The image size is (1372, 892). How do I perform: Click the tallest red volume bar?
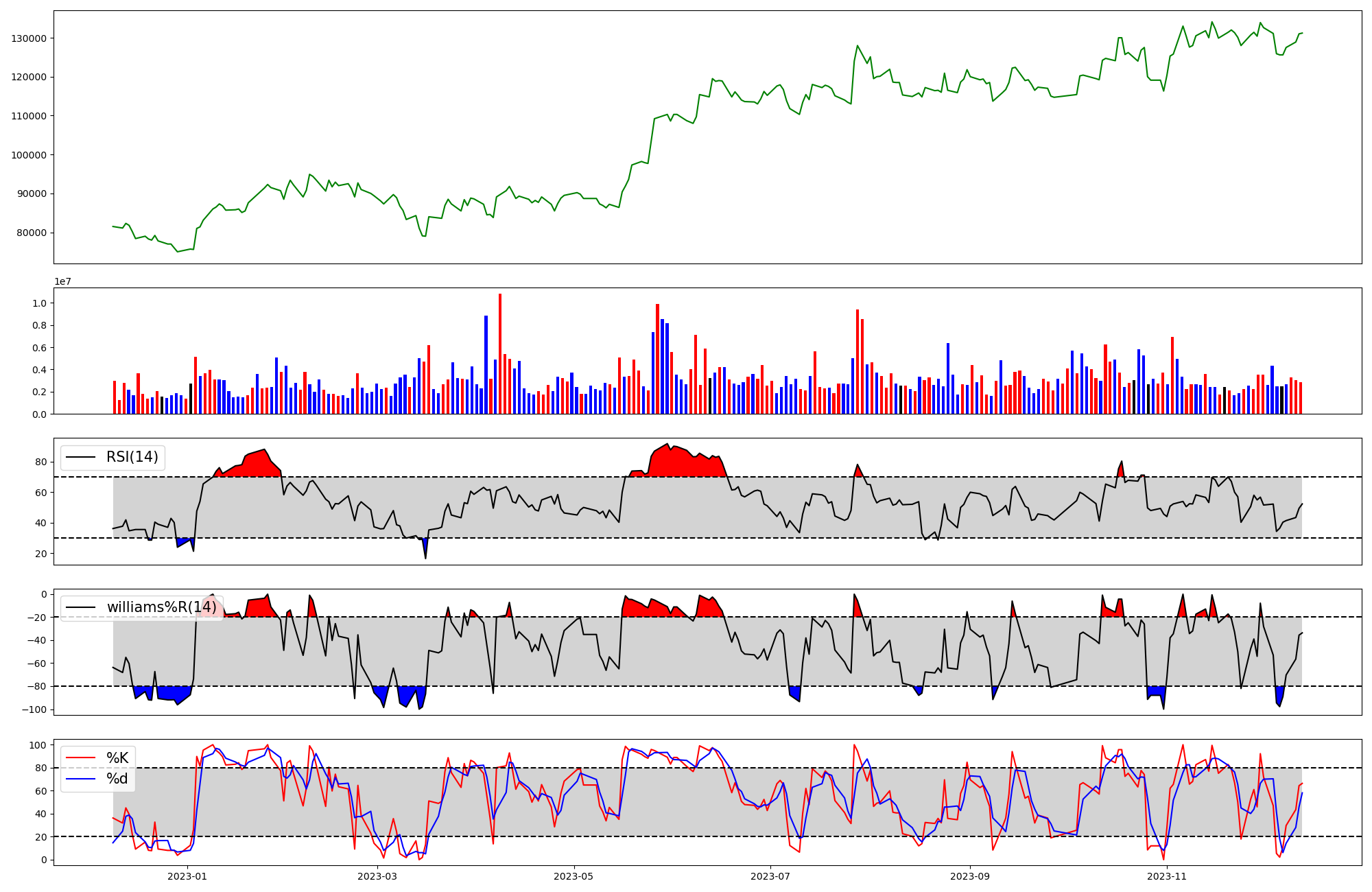[500, 353]
